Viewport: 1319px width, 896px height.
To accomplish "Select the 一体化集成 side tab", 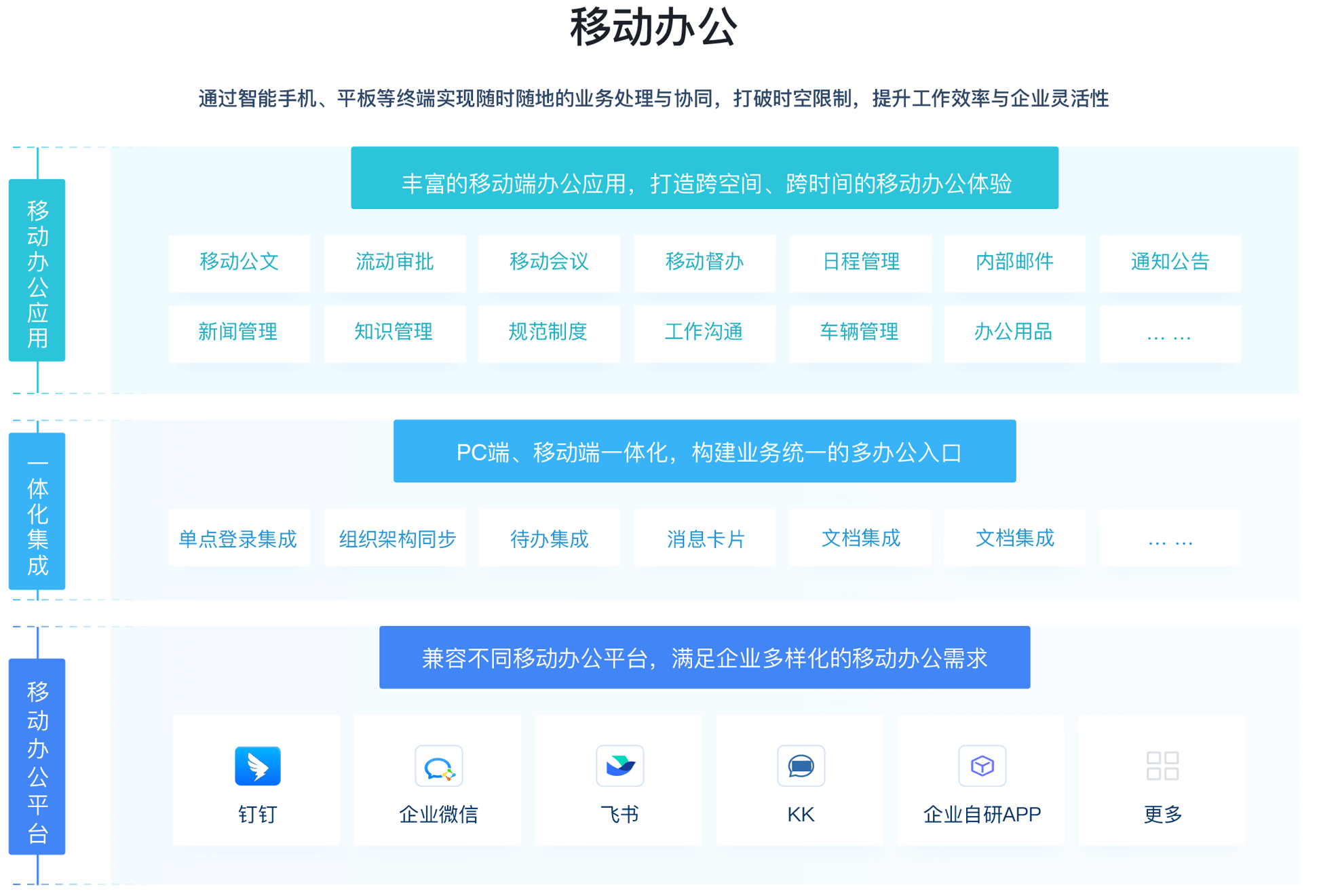I will [37, 511].
